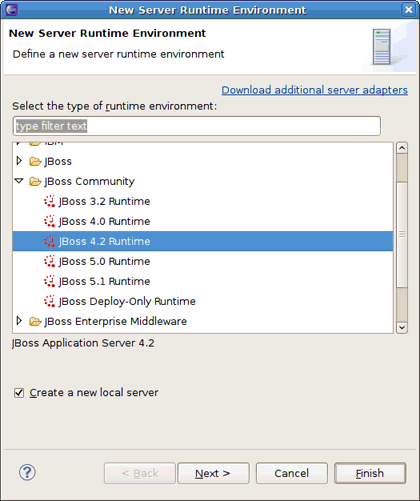Click the JBoss 5.0 Runtime icon
420x501 pixels.
coord(49,261)
